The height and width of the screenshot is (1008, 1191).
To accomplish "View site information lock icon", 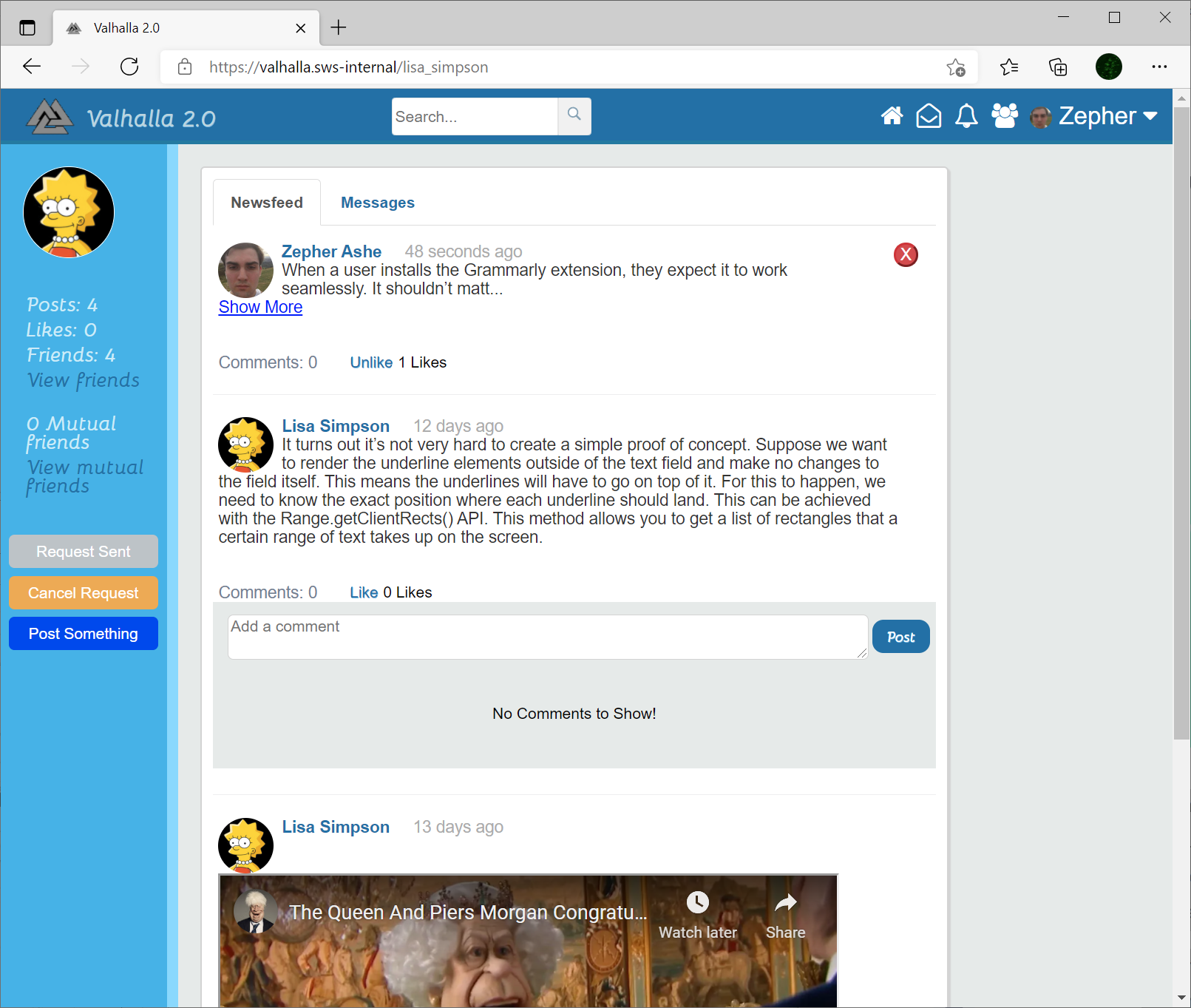I will pyautogui.click(x=185, y=67).
